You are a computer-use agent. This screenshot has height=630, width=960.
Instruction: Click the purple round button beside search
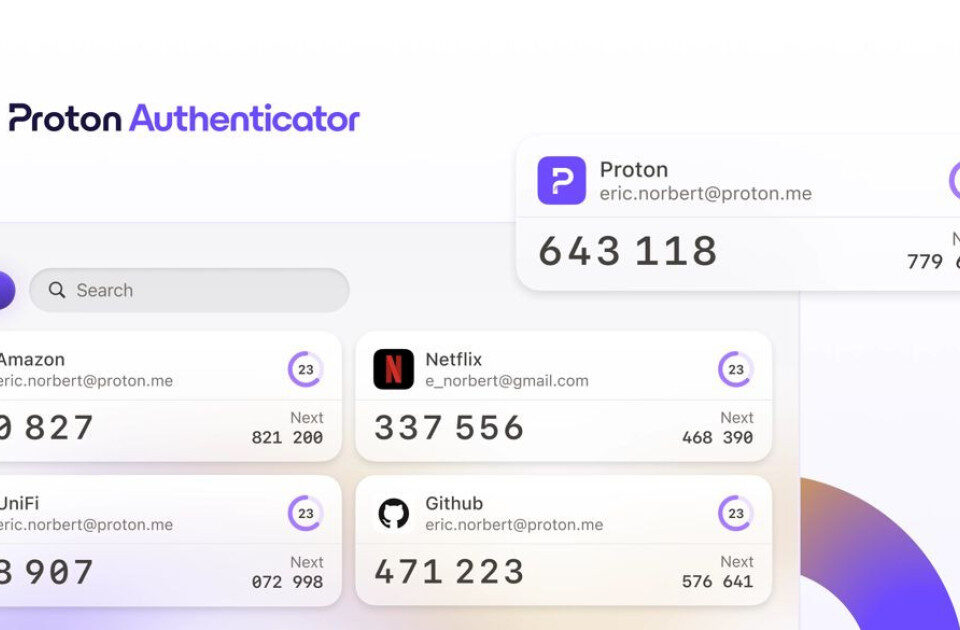point(5,290)
